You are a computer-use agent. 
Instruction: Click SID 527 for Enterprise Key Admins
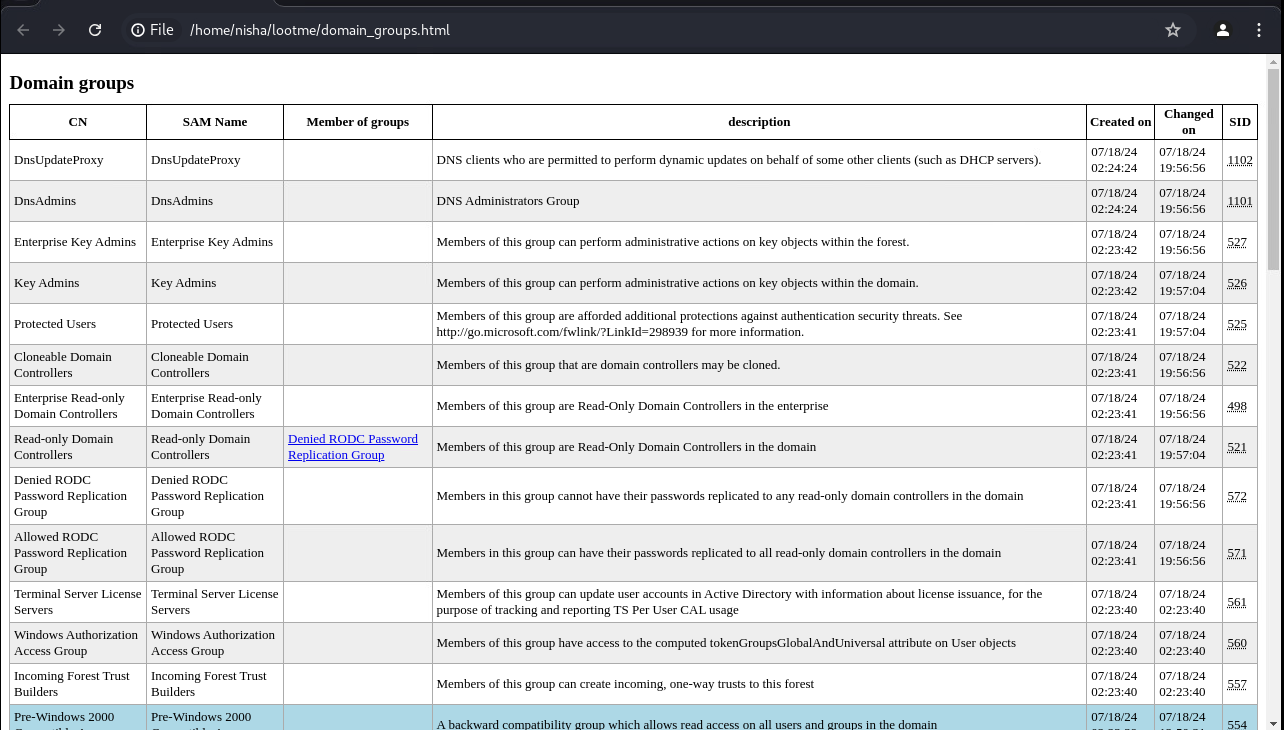pyautogui.click(x=1237, y=242)
